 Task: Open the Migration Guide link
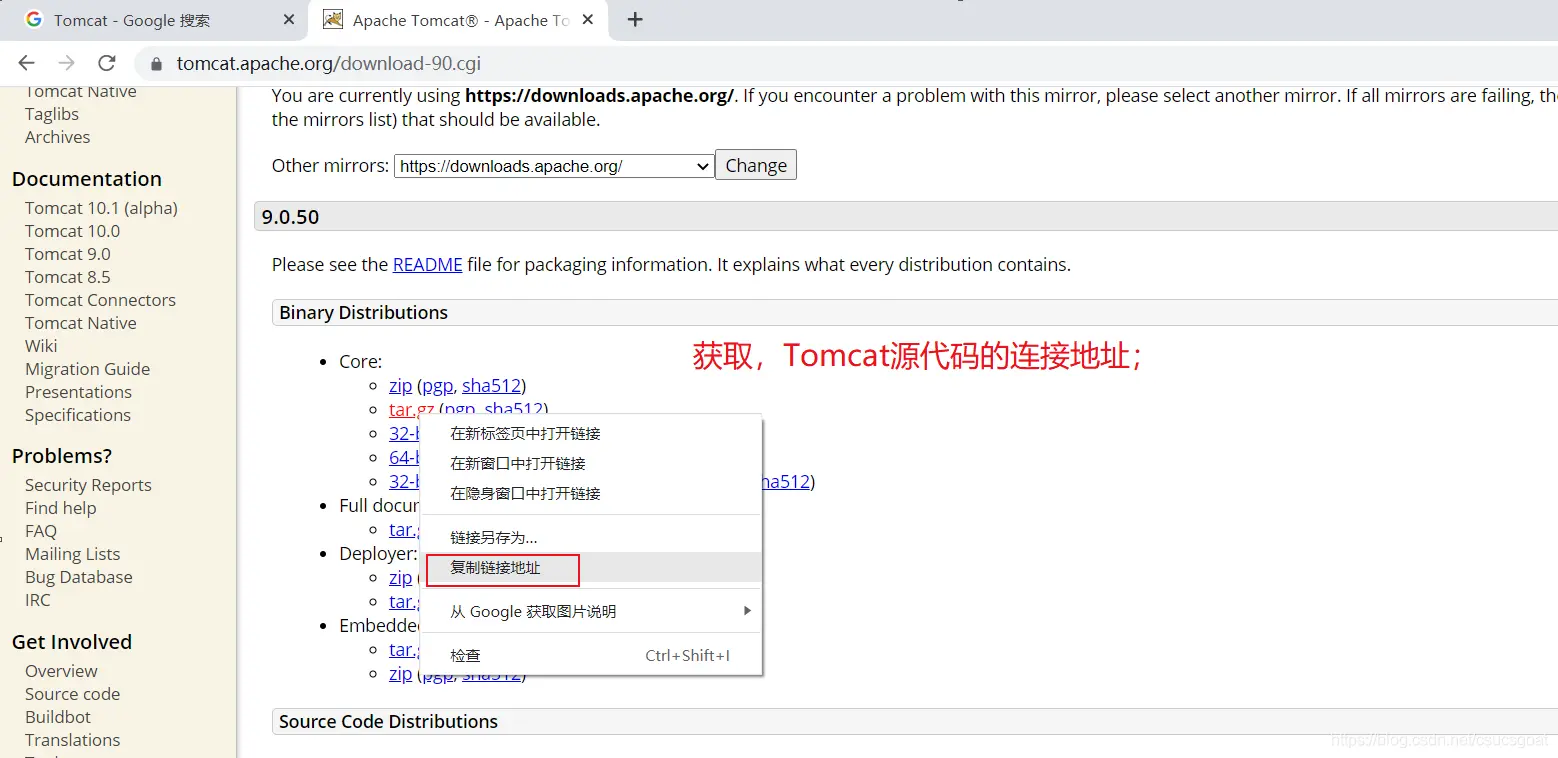tap(87, 369)
